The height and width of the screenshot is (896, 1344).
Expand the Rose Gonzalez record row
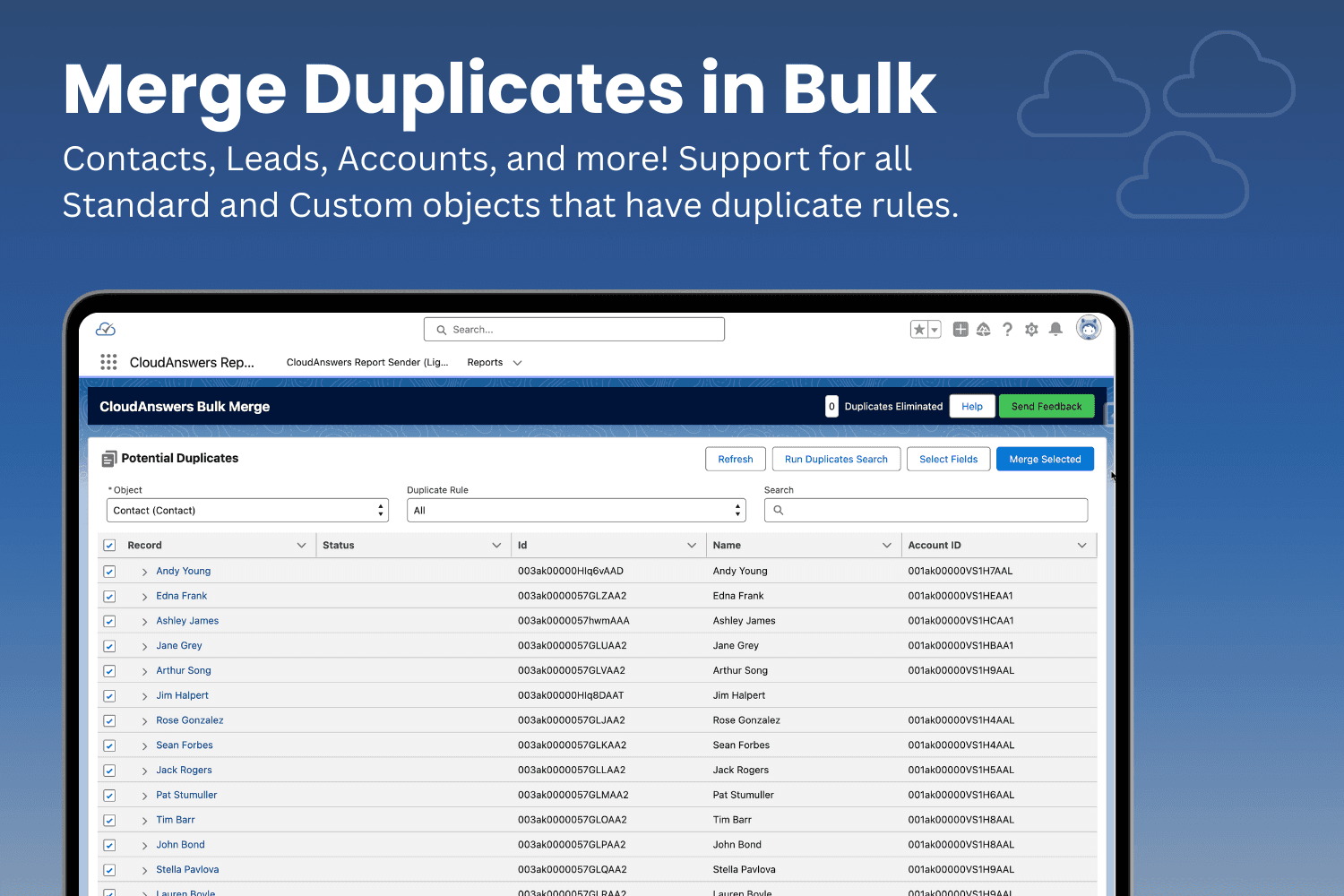coord(144,721)
